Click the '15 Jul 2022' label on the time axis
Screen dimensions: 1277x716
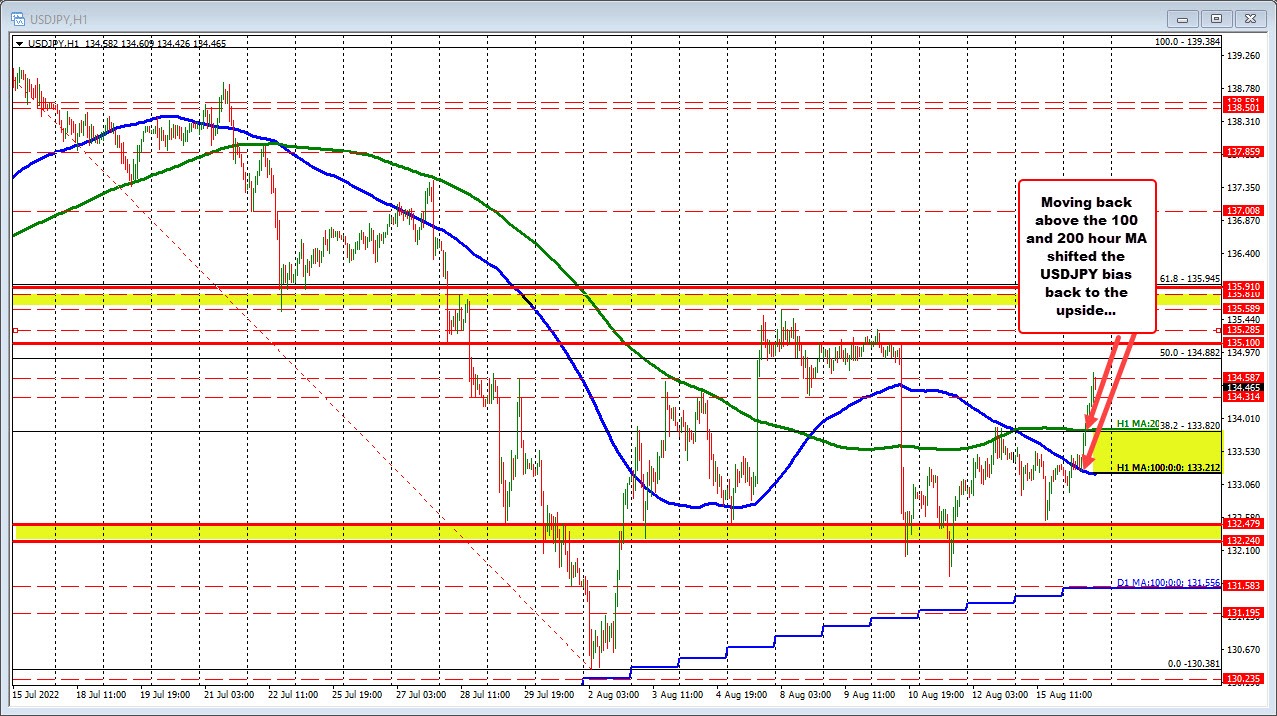(38, 694)
